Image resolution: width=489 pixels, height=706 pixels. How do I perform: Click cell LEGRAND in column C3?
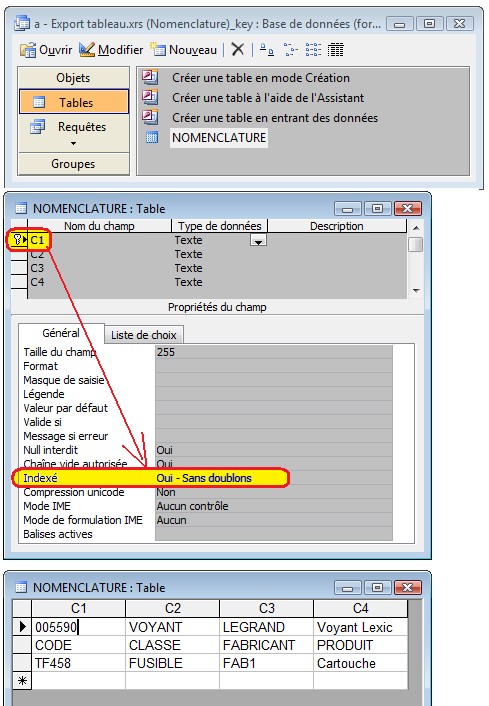(266, 627)
